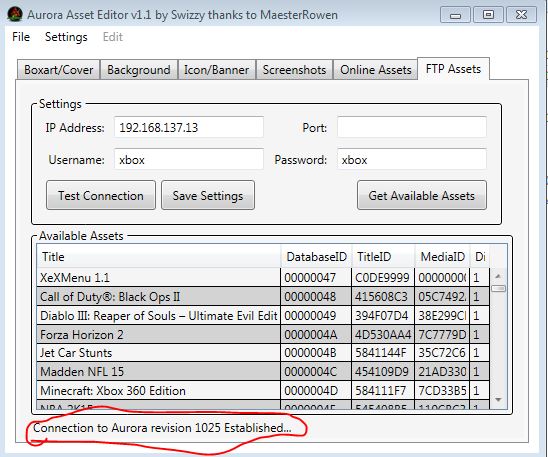Click the Test Connection button
Viewport: 548px width, 457px height.
[x=101, y=195]
